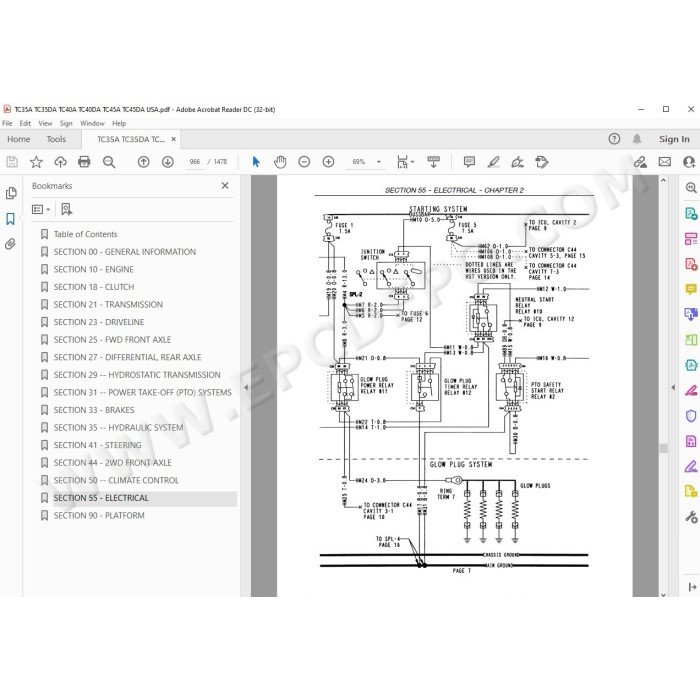Open Find text magnifier icon
Image resolution: width=700 pixels, height=700 pixels.
coord(109,162)
